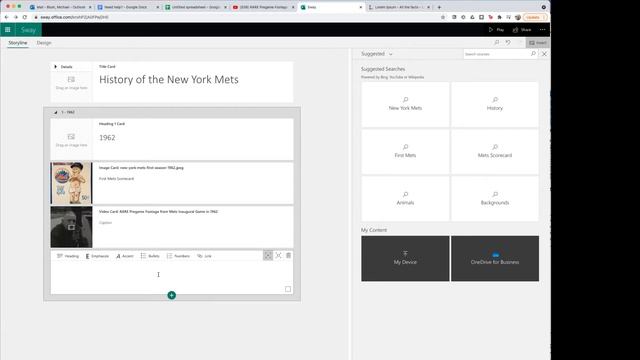Click the Insert button in the toolbar

pyautogui.click(x=538, y=43)
